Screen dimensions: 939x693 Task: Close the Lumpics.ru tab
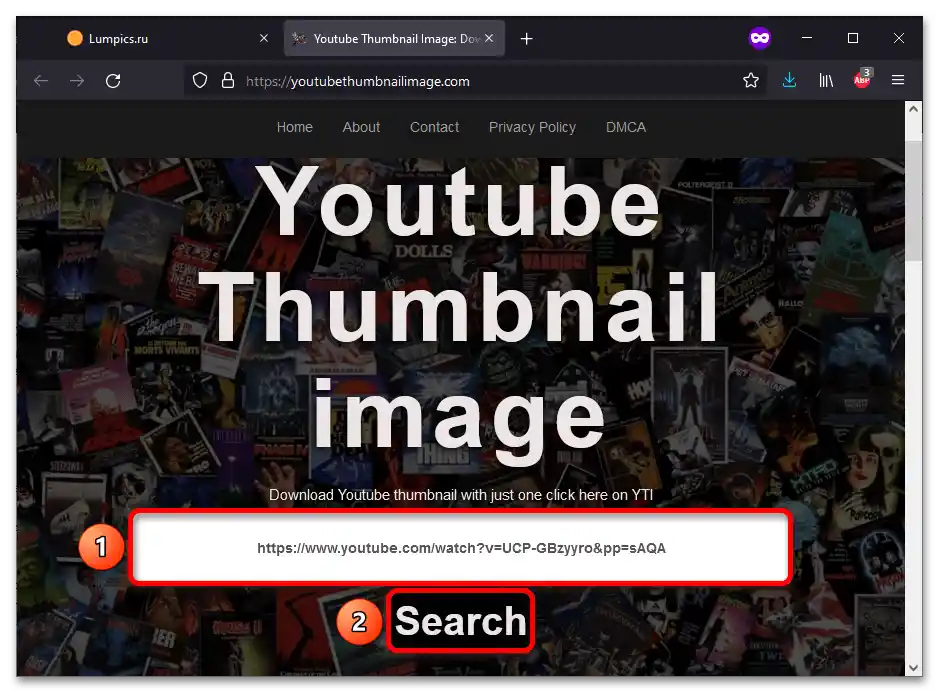pos(263,38)
